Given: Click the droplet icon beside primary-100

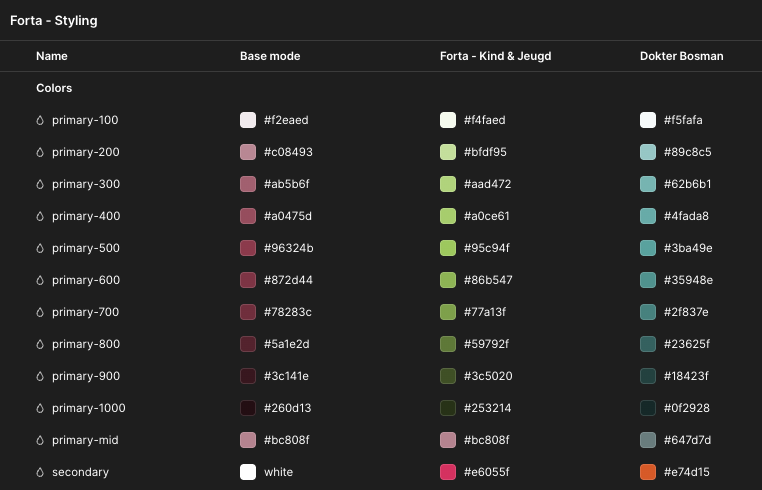Looking at the screenshot, I should click(x=40, y=120).
